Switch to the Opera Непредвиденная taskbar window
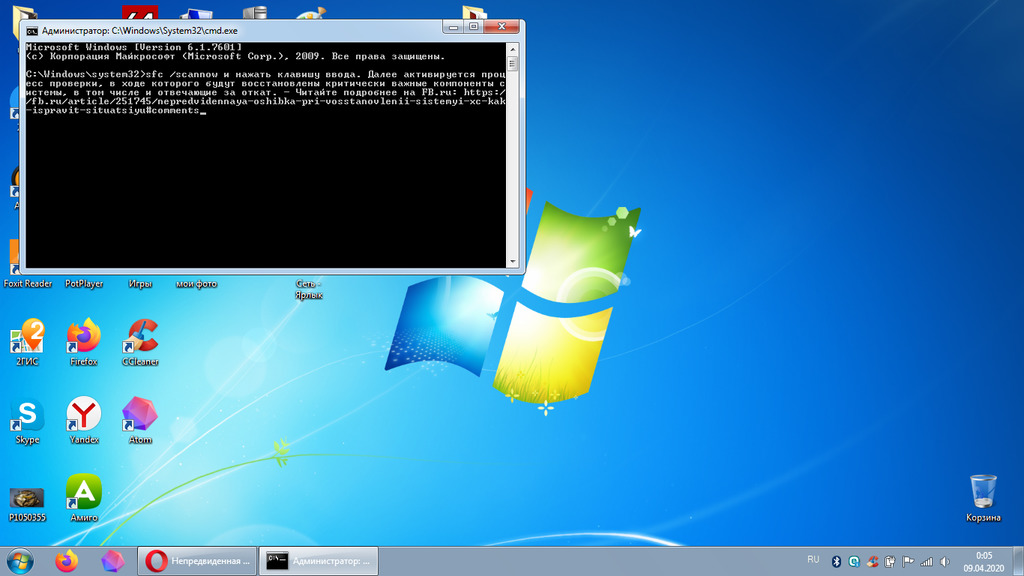The width and height of the screenshot is (1024, 576). pos(197,561)
